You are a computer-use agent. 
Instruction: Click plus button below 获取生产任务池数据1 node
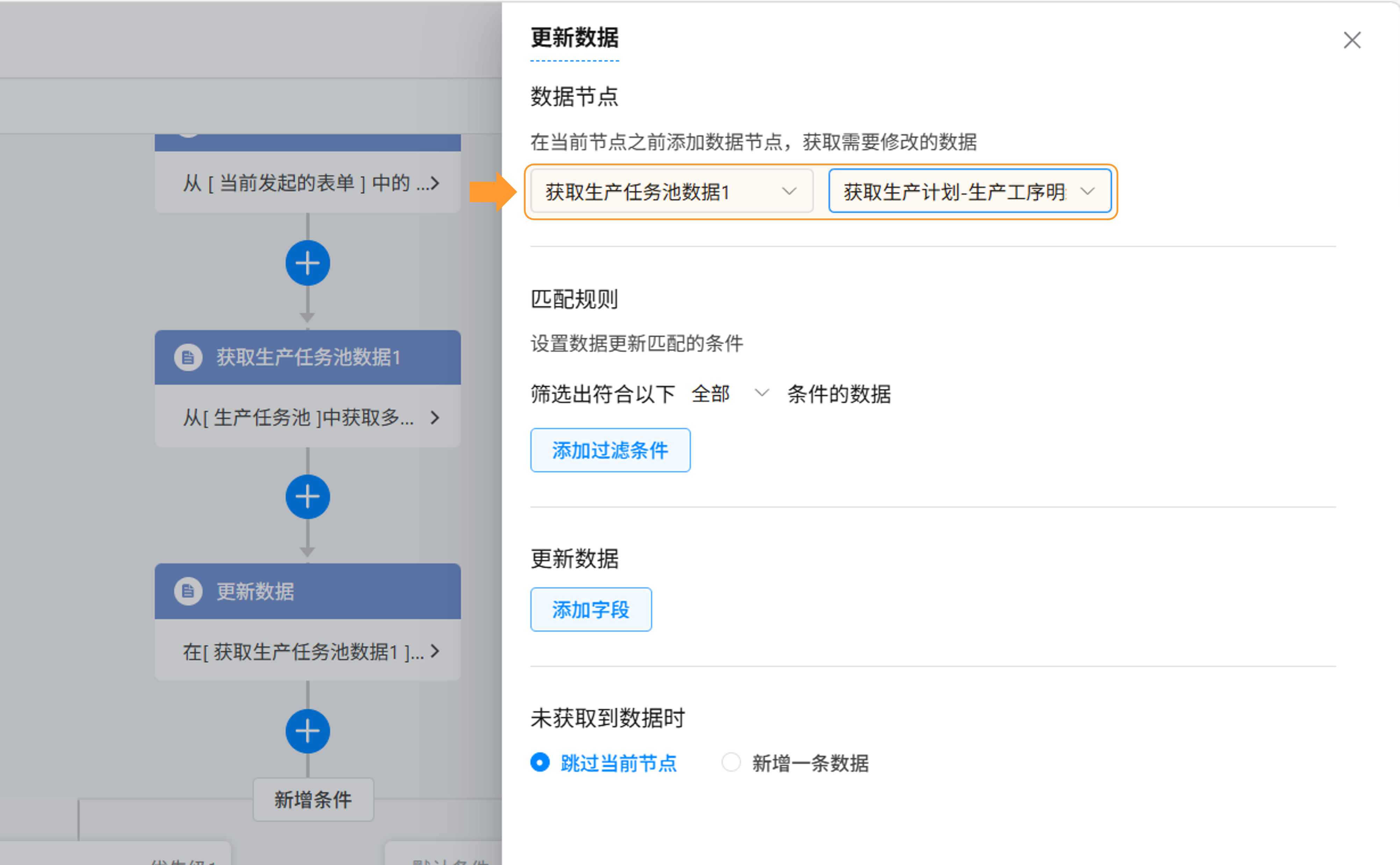pyautogui.click(x=308, y=497)
